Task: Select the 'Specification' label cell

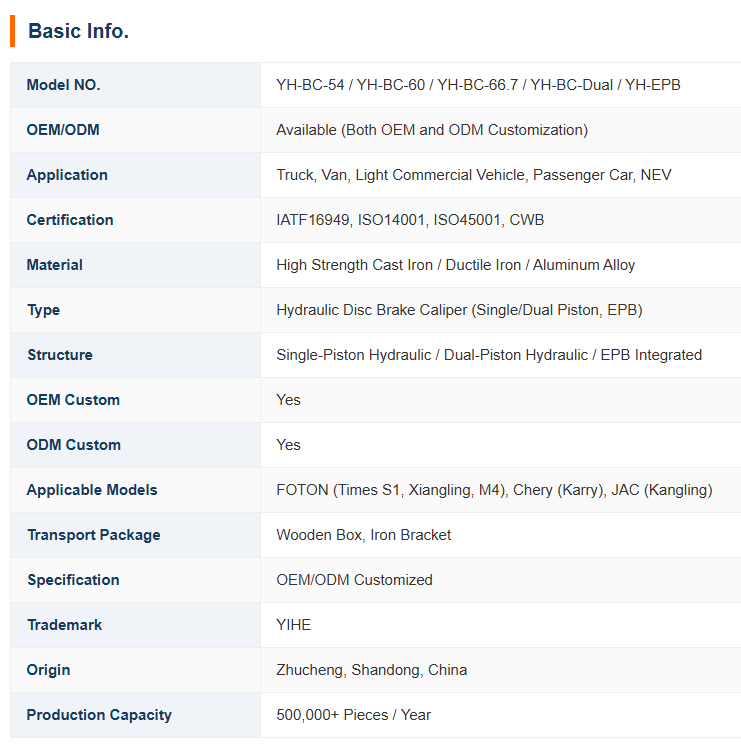Action: [136, 579]
